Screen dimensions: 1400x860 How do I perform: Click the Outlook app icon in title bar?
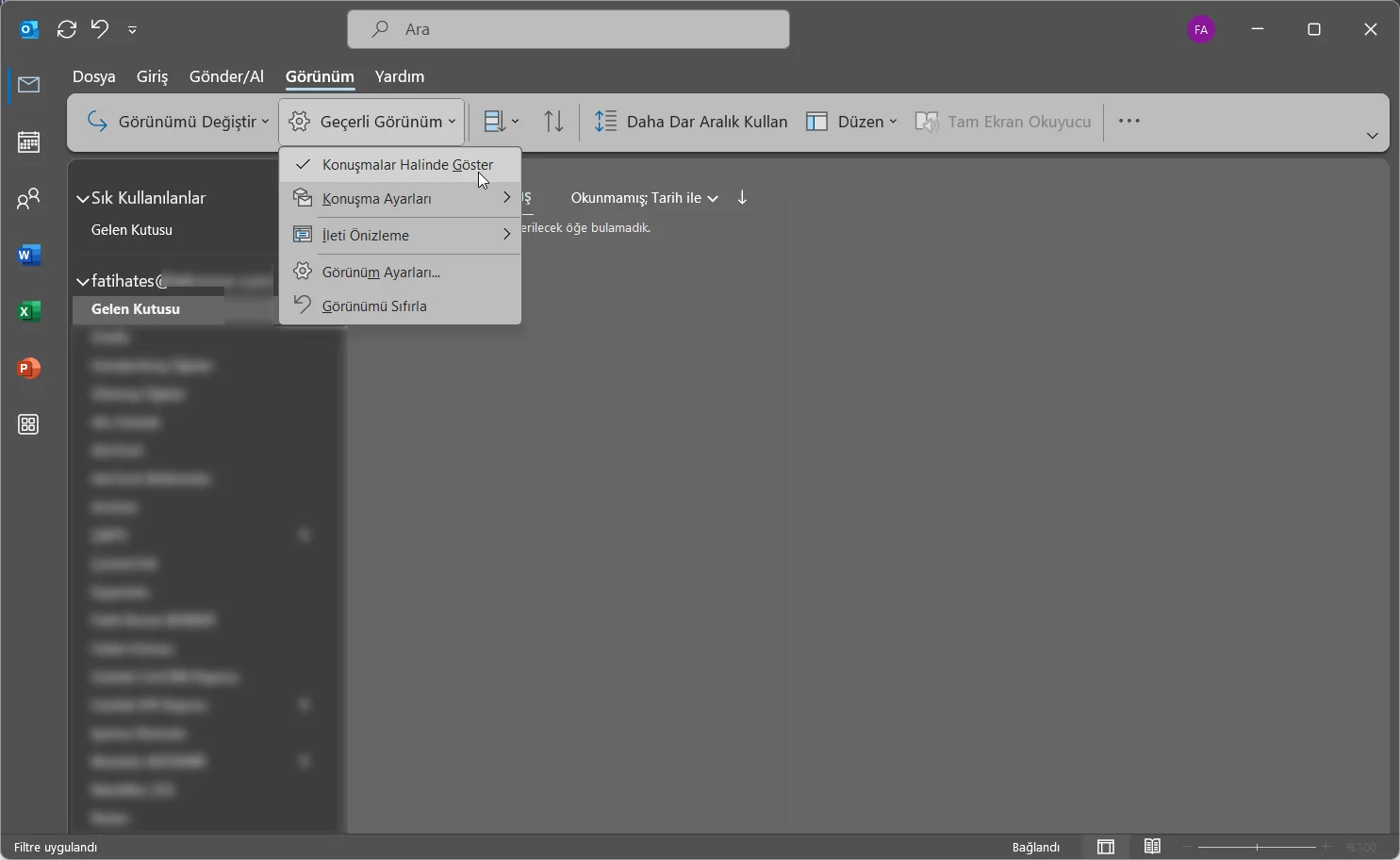point(29,30)
